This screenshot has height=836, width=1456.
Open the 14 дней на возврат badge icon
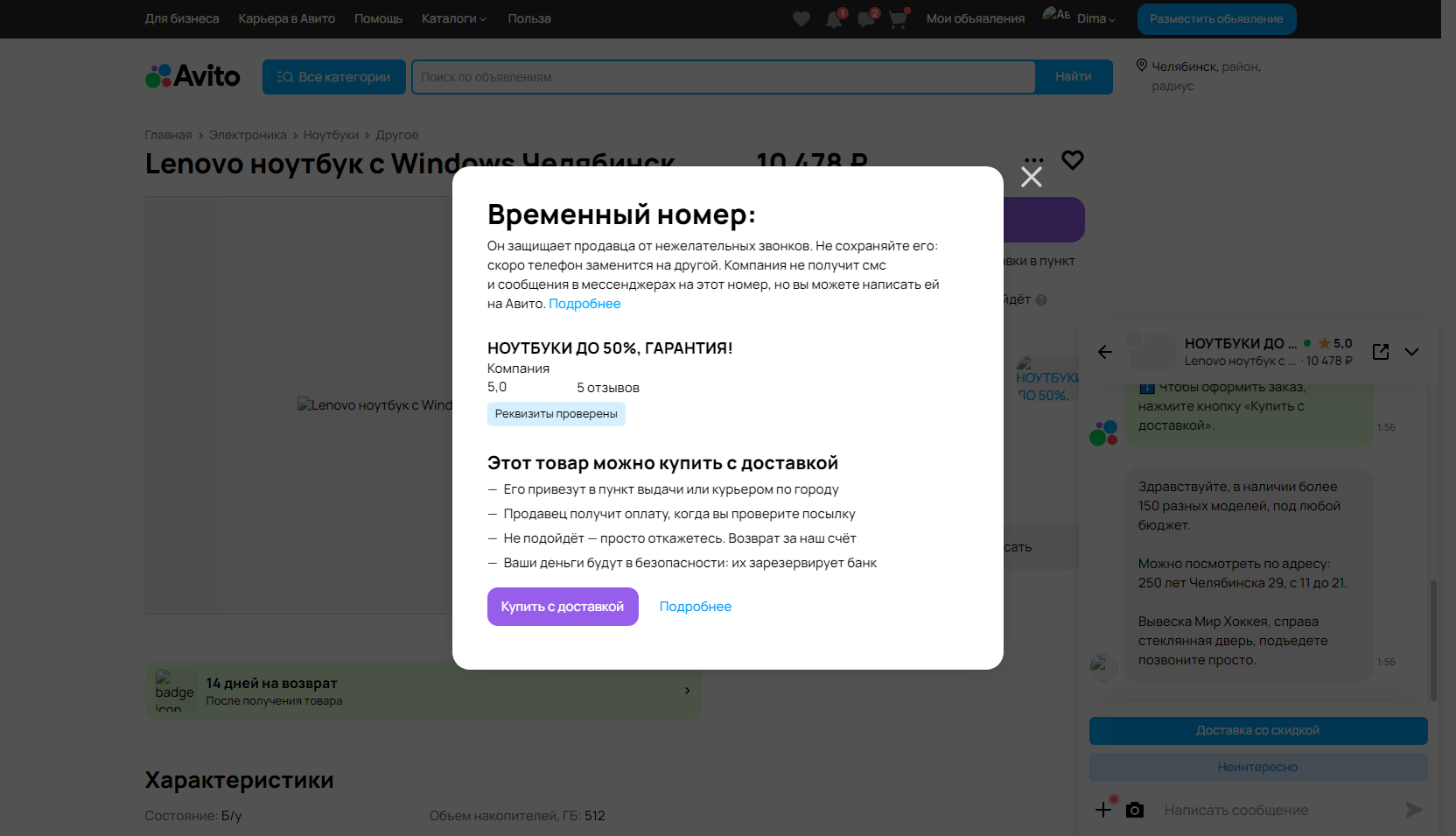[175, 691]
